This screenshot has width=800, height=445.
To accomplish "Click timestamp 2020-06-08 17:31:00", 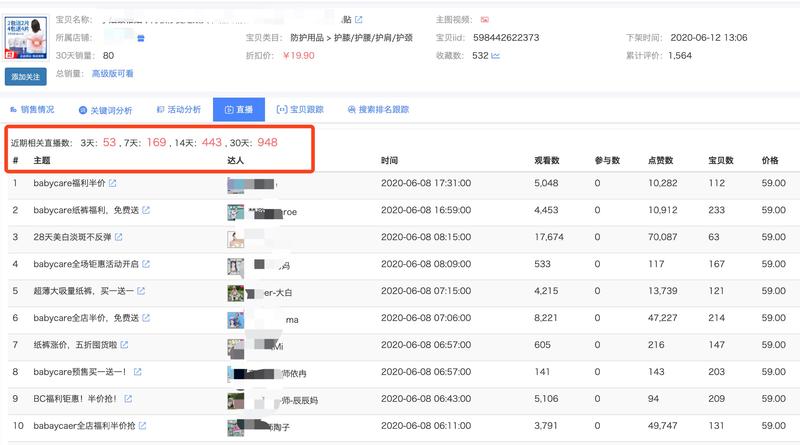I will (x=426, y=183).
